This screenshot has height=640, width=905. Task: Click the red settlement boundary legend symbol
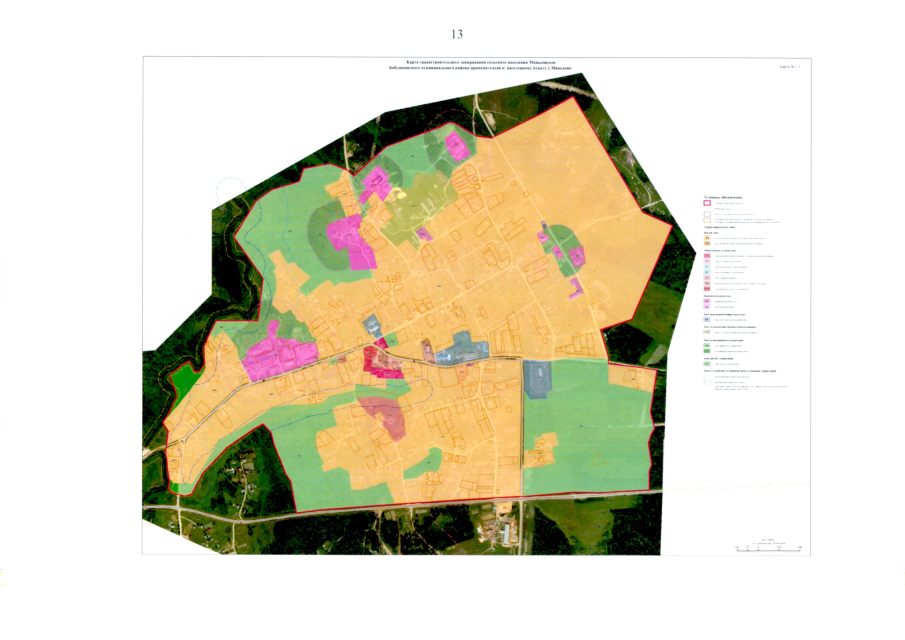coord(707,204)
